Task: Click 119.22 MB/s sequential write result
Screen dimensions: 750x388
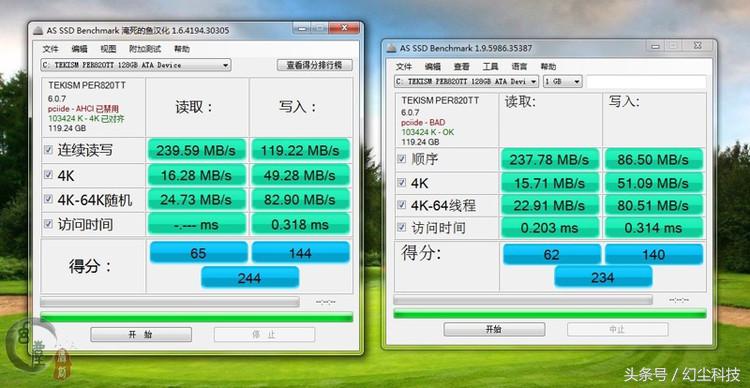Action: click(x=300, y=150)
